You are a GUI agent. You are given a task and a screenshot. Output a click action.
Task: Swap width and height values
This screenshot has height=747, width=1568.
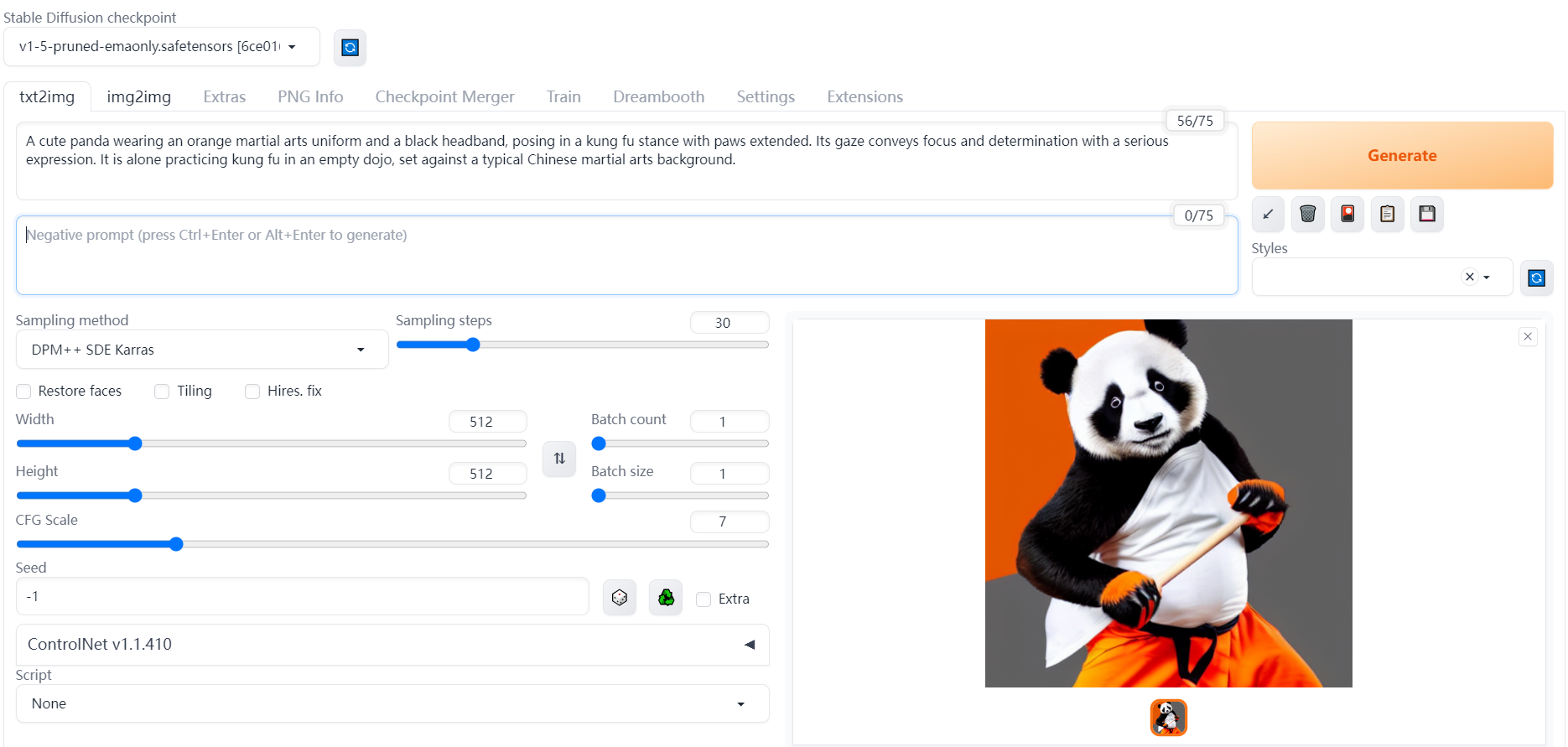click(559, 459)
